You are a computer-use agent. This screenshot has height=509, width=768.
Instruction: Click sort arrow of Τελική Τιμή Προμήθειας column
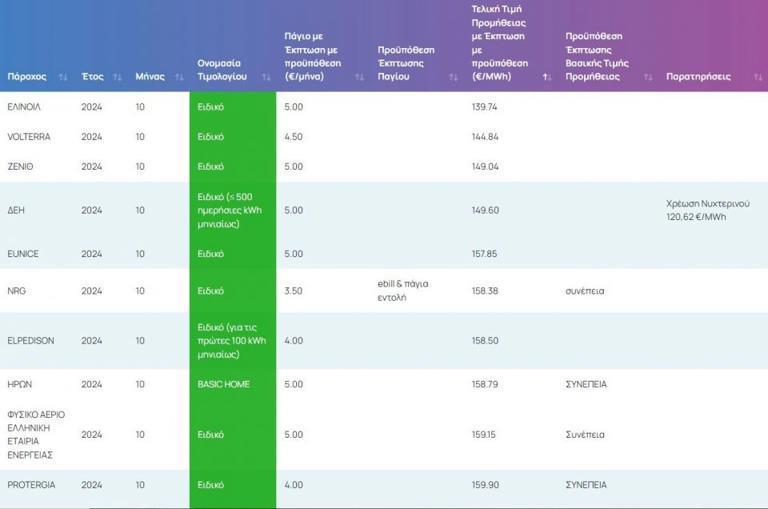[x=547, y=77]
